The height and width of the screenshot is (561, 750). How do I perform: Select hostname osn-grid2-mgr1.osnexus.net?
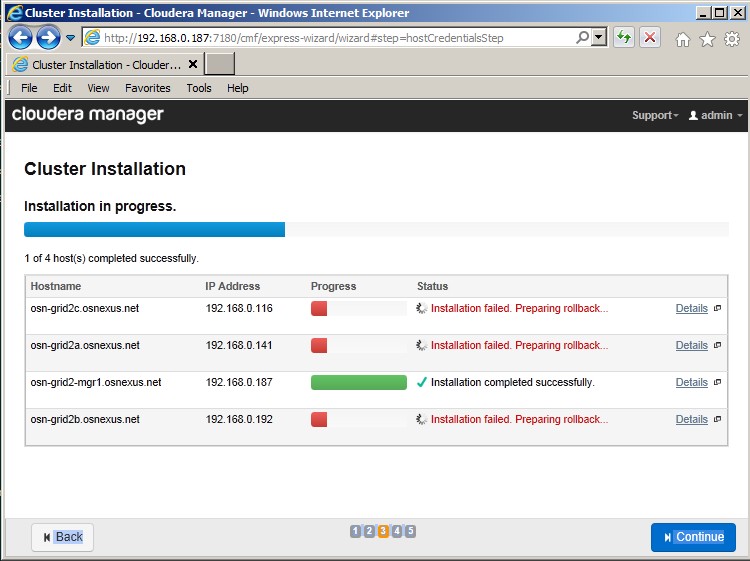click(x=96, y=383)
